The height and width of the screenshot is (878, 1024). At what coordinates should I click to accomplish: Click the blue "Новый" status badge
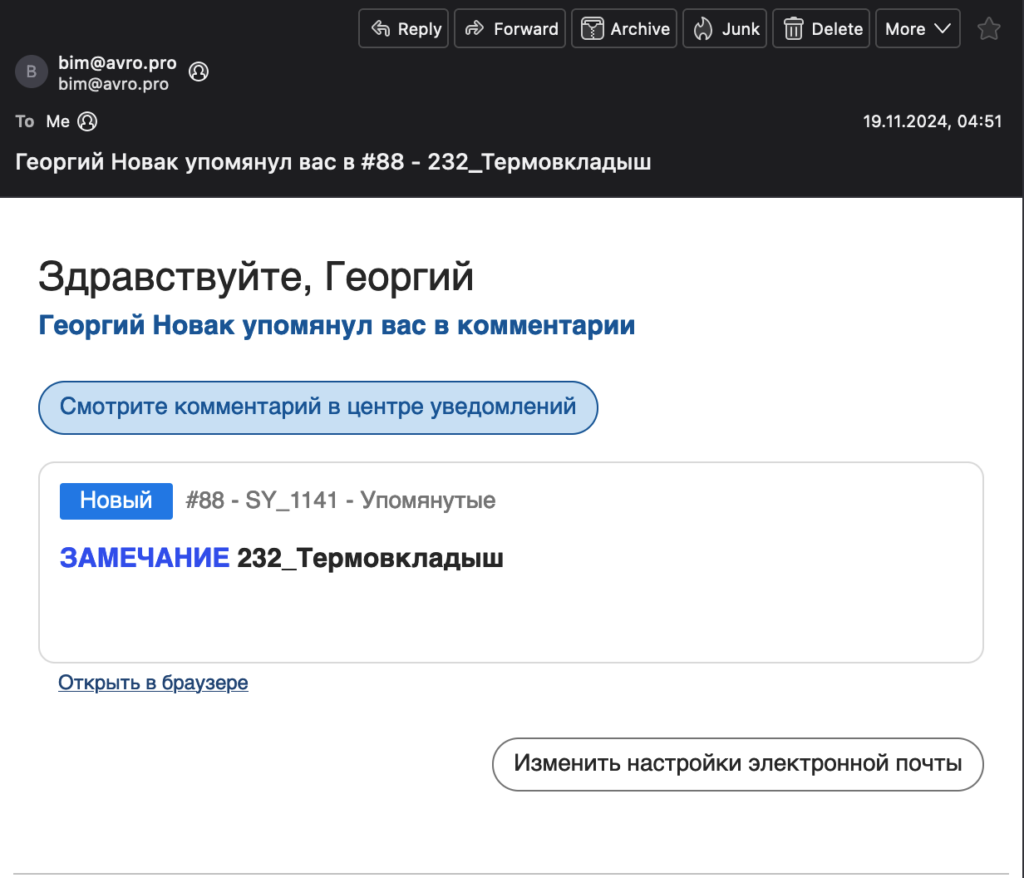click(x=116, y=501)
